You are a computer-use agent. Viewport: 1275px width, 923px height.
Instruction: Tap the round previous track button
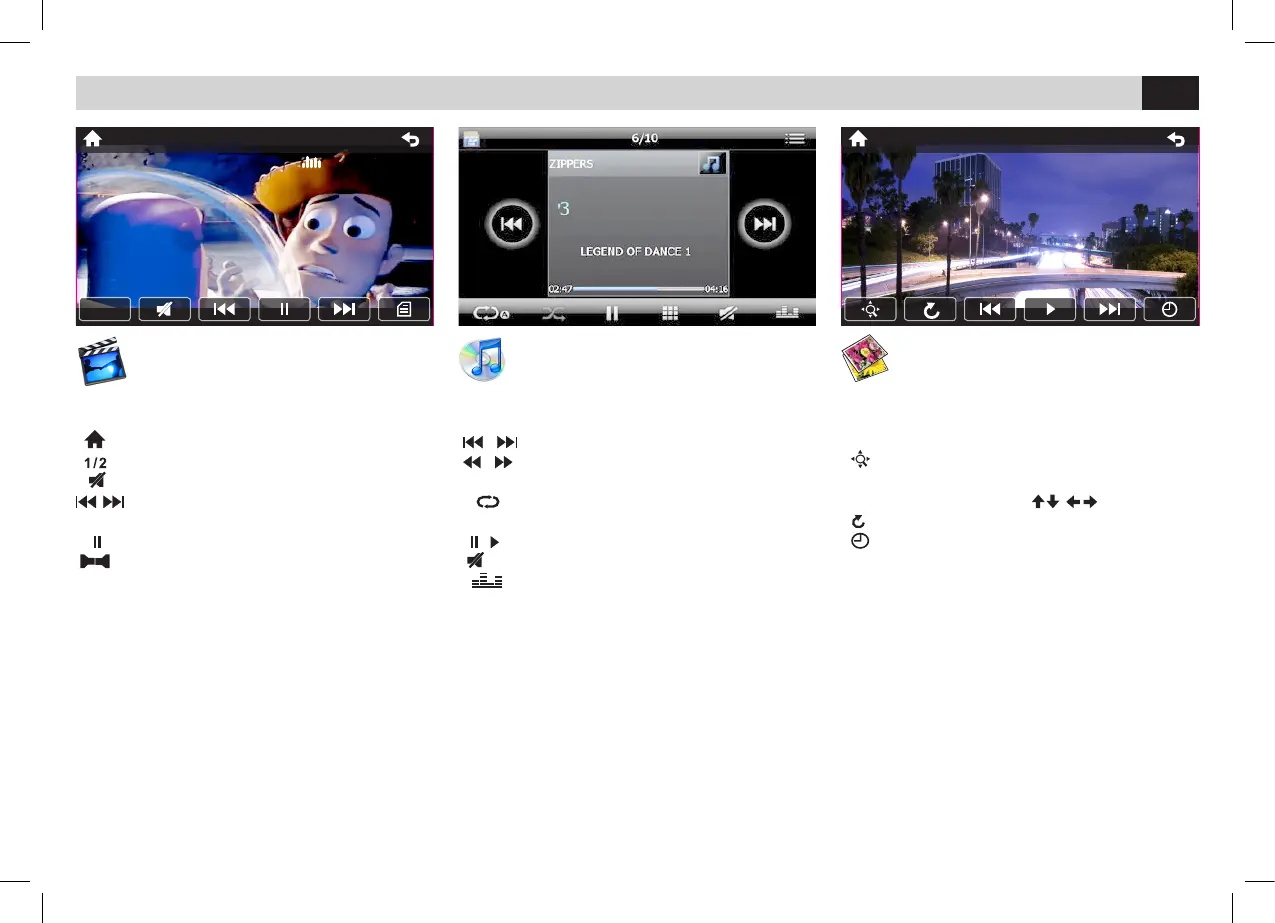pos(511,224)
